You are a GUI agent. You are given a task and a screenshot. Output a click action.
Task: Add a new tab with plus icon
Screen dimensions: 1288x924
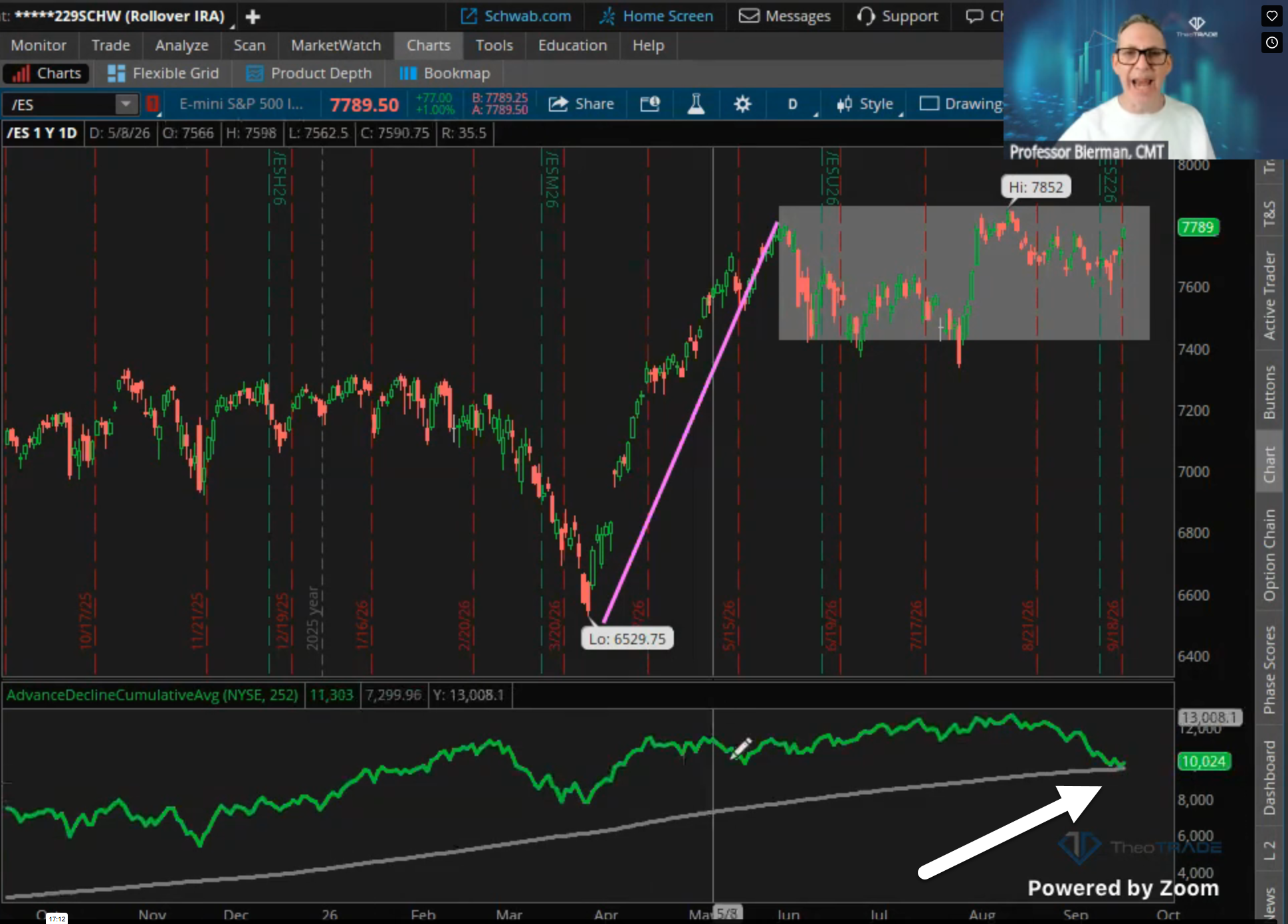(x=253, y=17)
